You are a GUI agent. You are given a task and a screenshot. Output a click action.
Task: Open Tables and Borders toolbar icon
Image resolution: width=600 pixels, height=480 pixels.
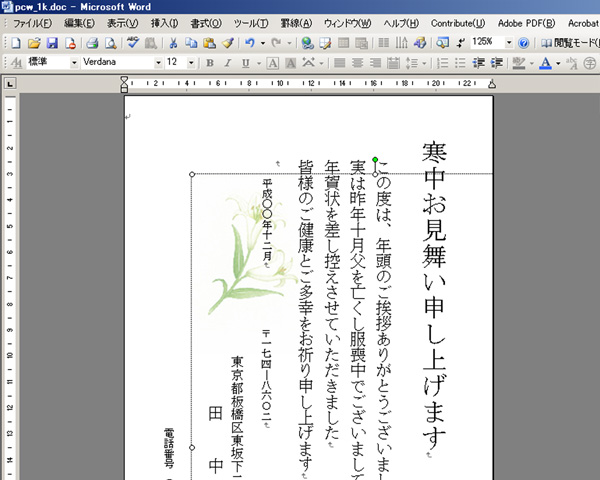tap(325, 42)
